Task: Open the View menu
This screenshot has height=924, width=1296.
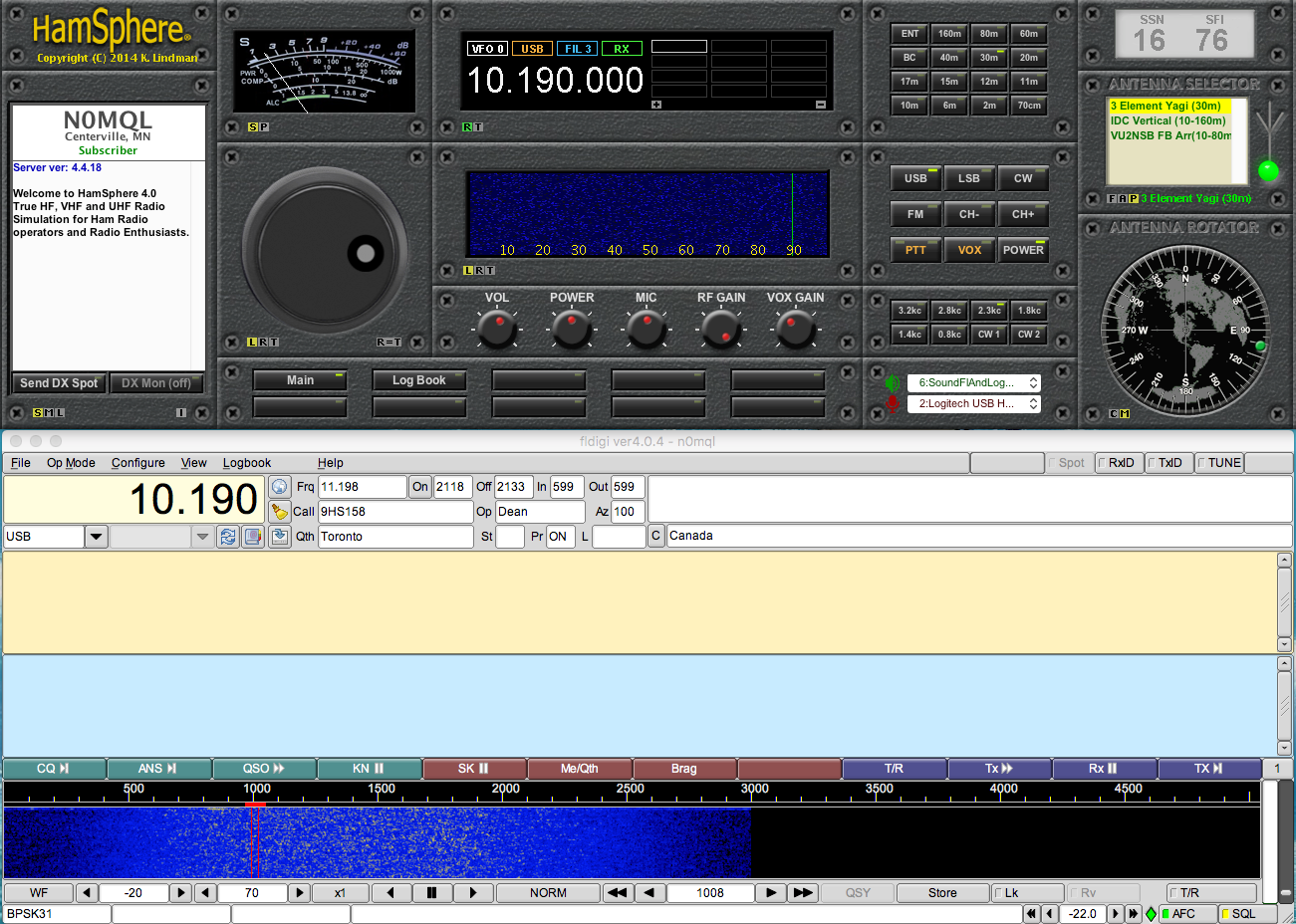Action: 194,463
